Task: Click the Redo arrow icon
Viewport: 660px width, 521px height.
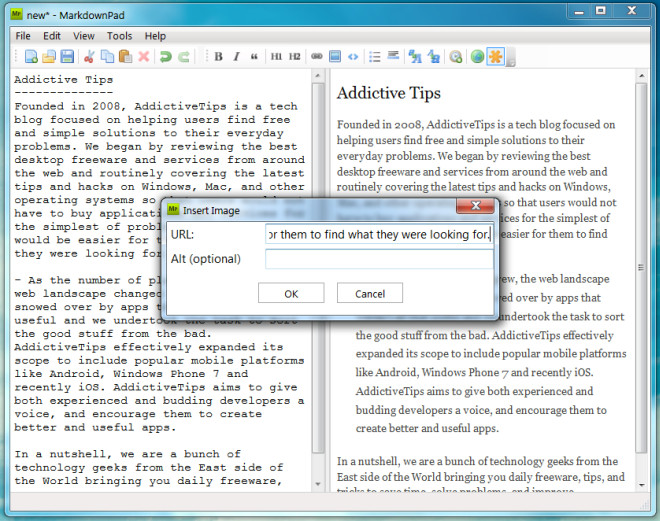Action: click(184, 56)
